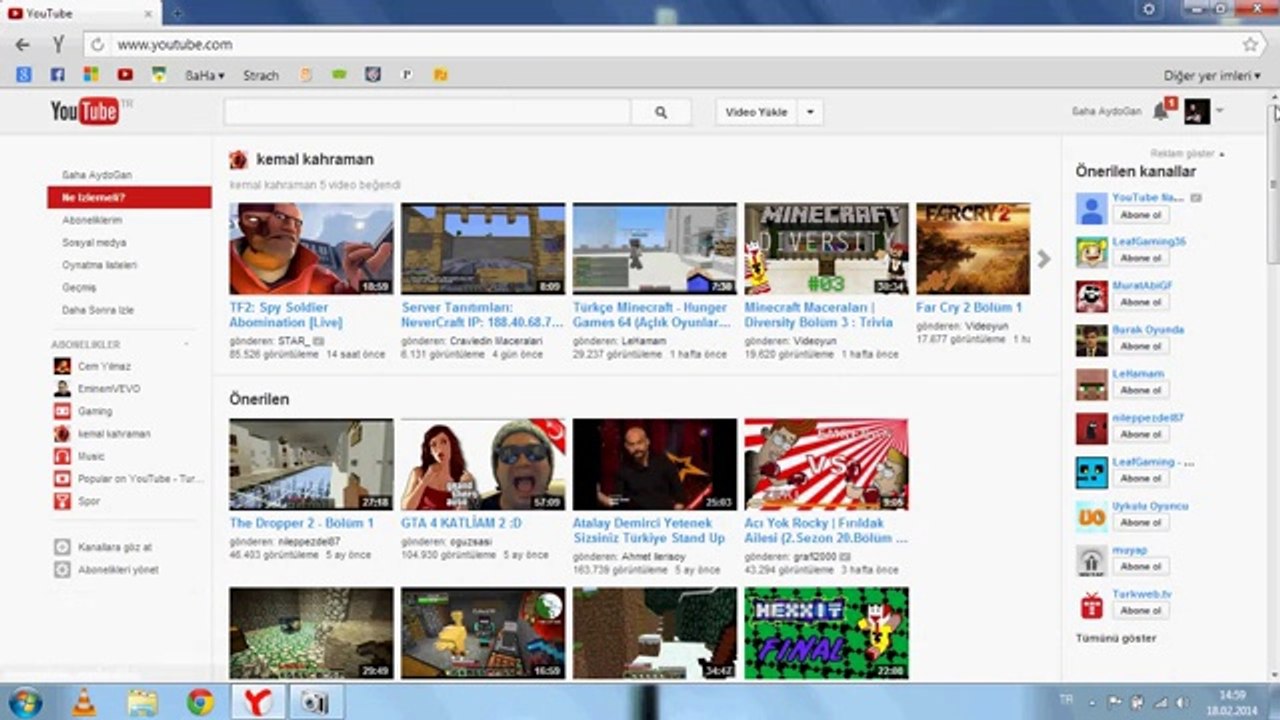
Task: Open Kanallara göz at link
Action: coord(115,547)
